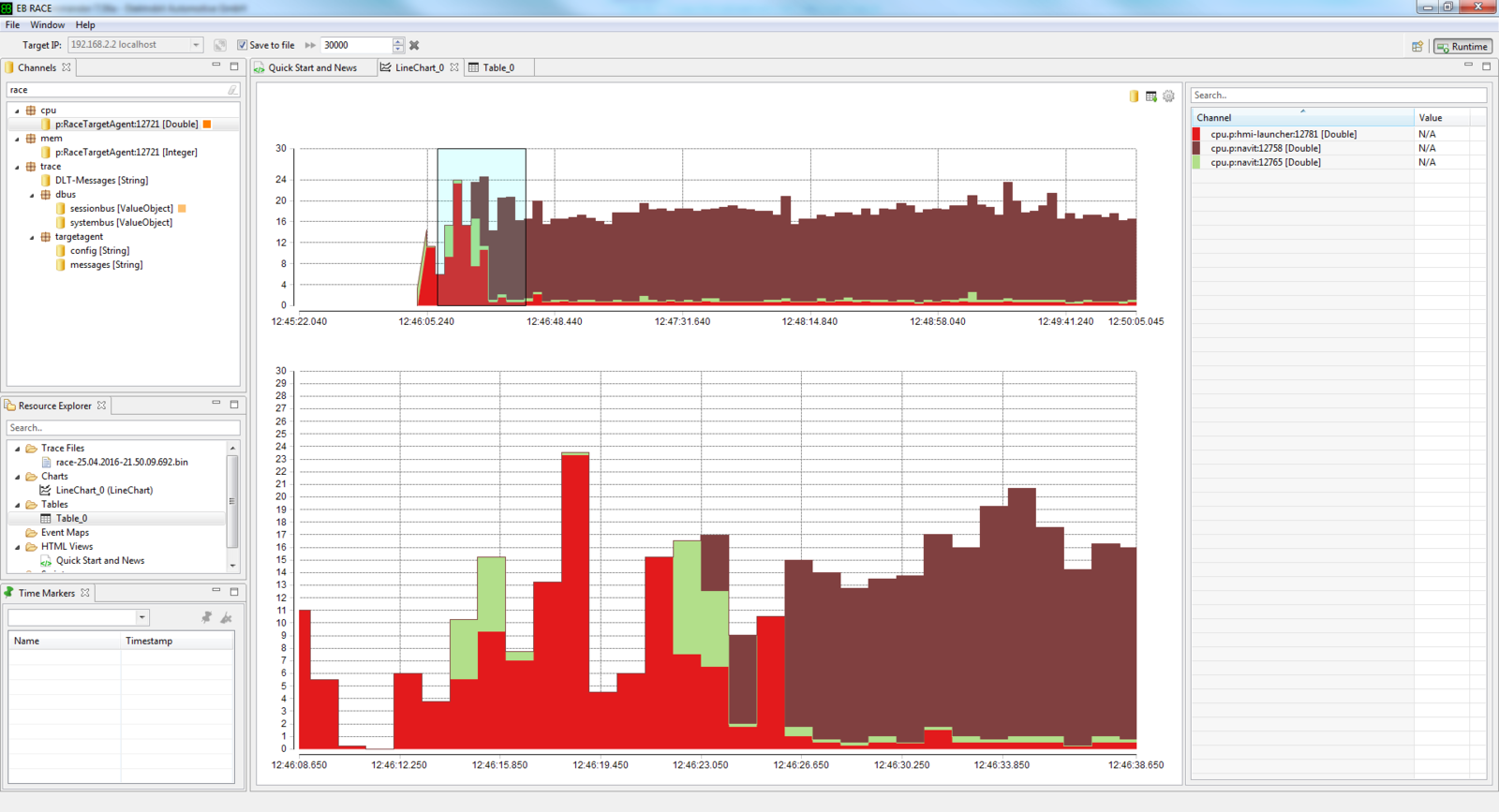Close the Time Markers view

coord(85,593)
